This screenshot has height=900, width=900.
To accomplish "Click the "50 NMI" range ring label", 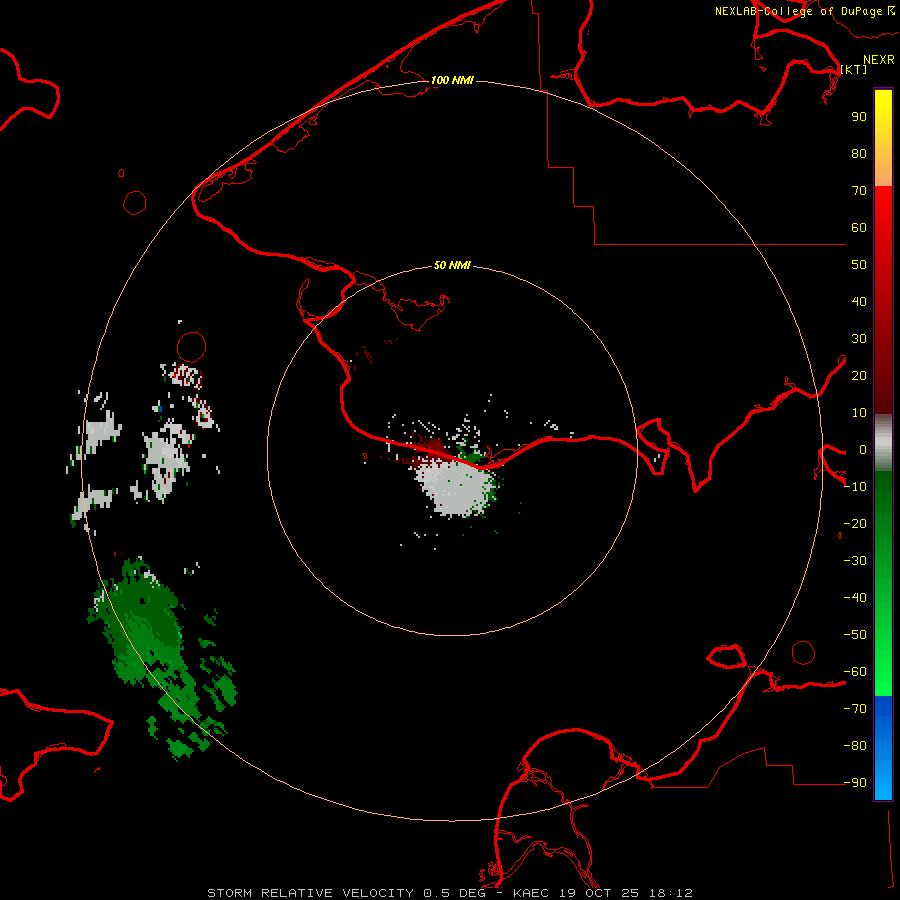I will click(452, 265).
